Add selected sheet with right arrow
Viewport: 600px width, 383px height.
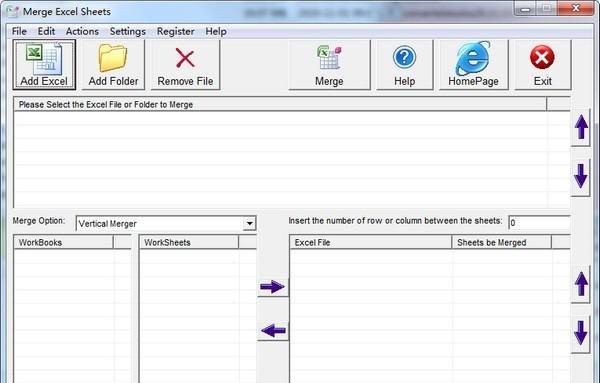(272, 287)
